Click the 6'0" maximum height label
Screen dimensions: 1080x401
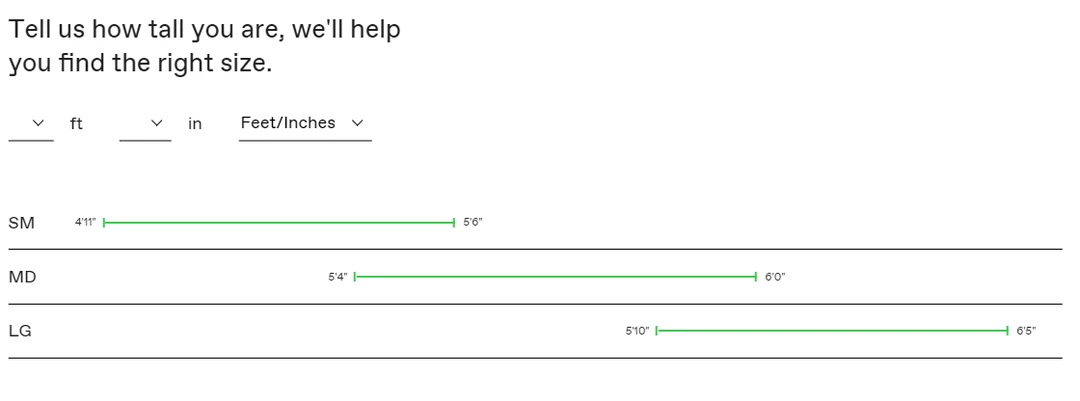click(x=775, y=277)
